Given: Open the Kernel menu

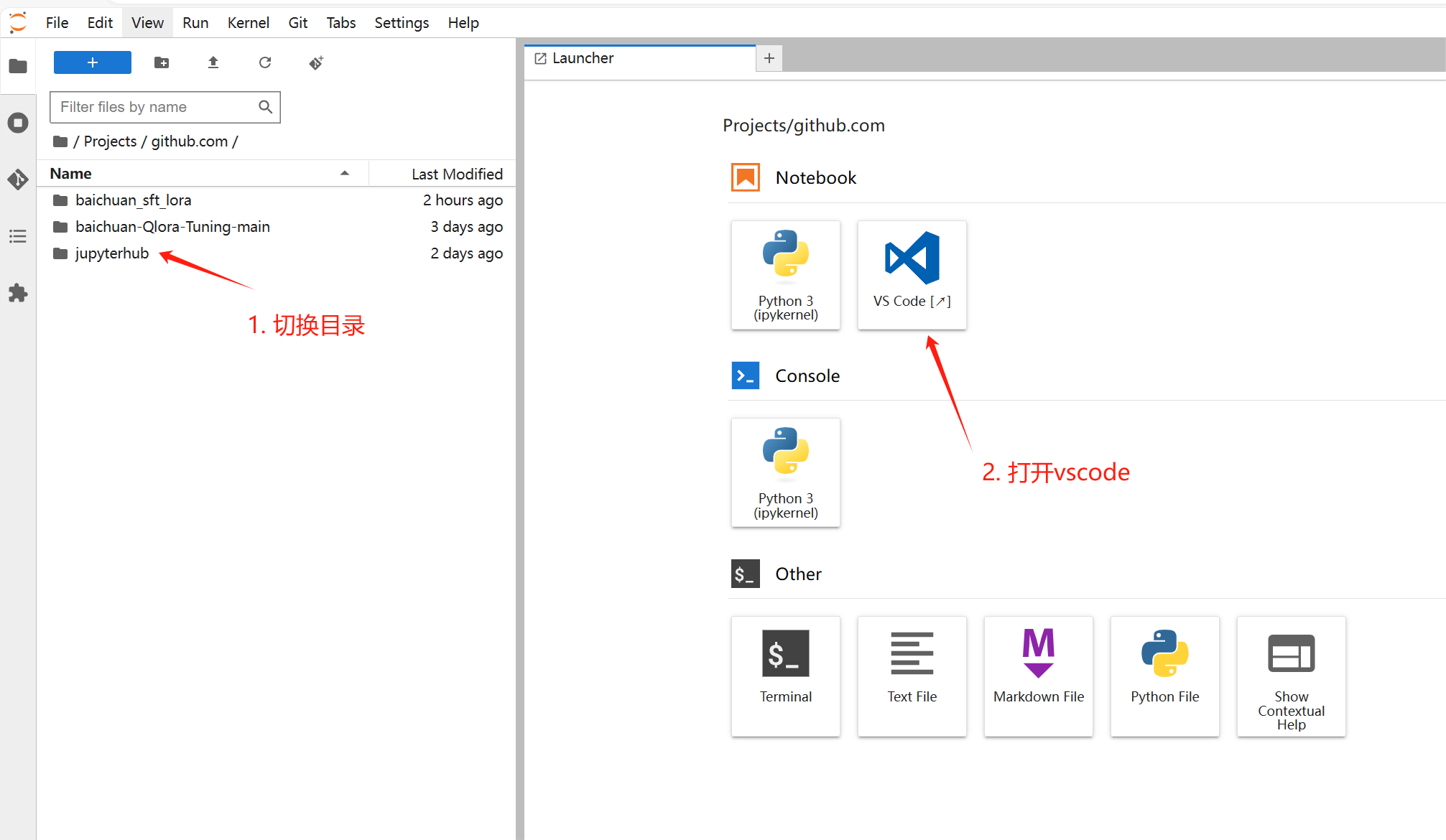Looking at the screenshot, I should pos(248,23).
